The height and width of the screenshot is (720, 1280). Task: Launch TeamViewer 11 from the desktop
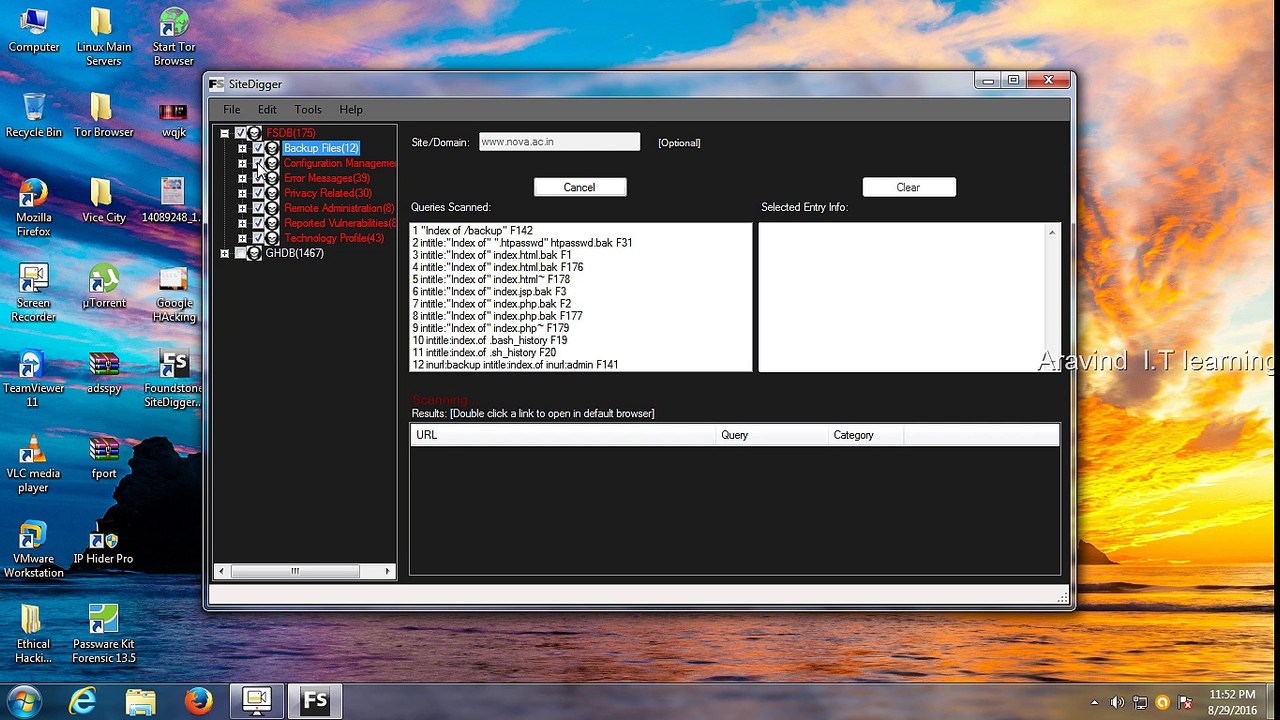click(32, 379)
